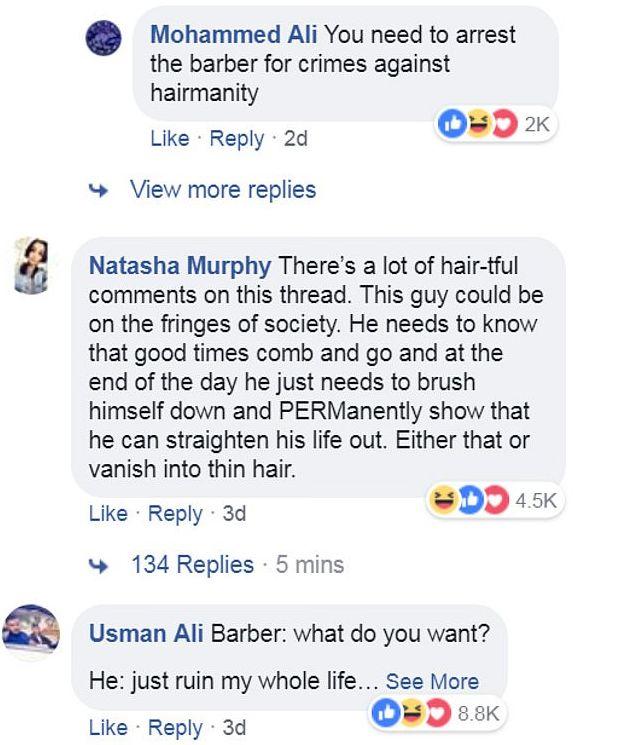
Task: Like Natasha Murphy's comment
Action: [x=108, y=514]
